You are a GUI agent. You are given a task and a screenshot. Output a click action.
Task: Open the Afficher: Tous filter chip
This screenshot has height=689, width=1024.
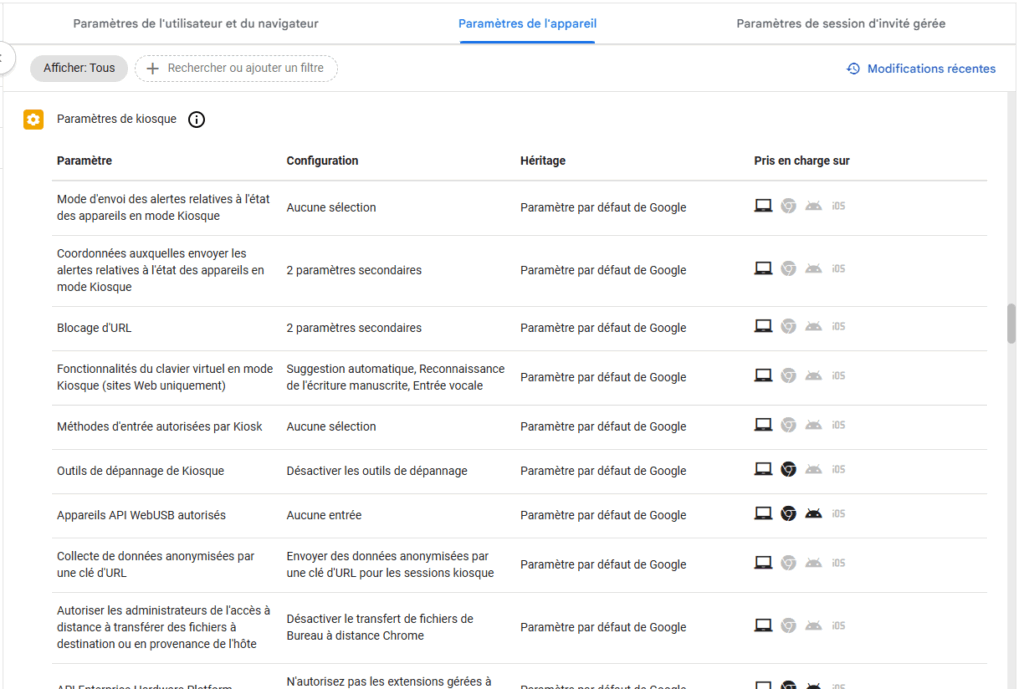pos(79,68)
